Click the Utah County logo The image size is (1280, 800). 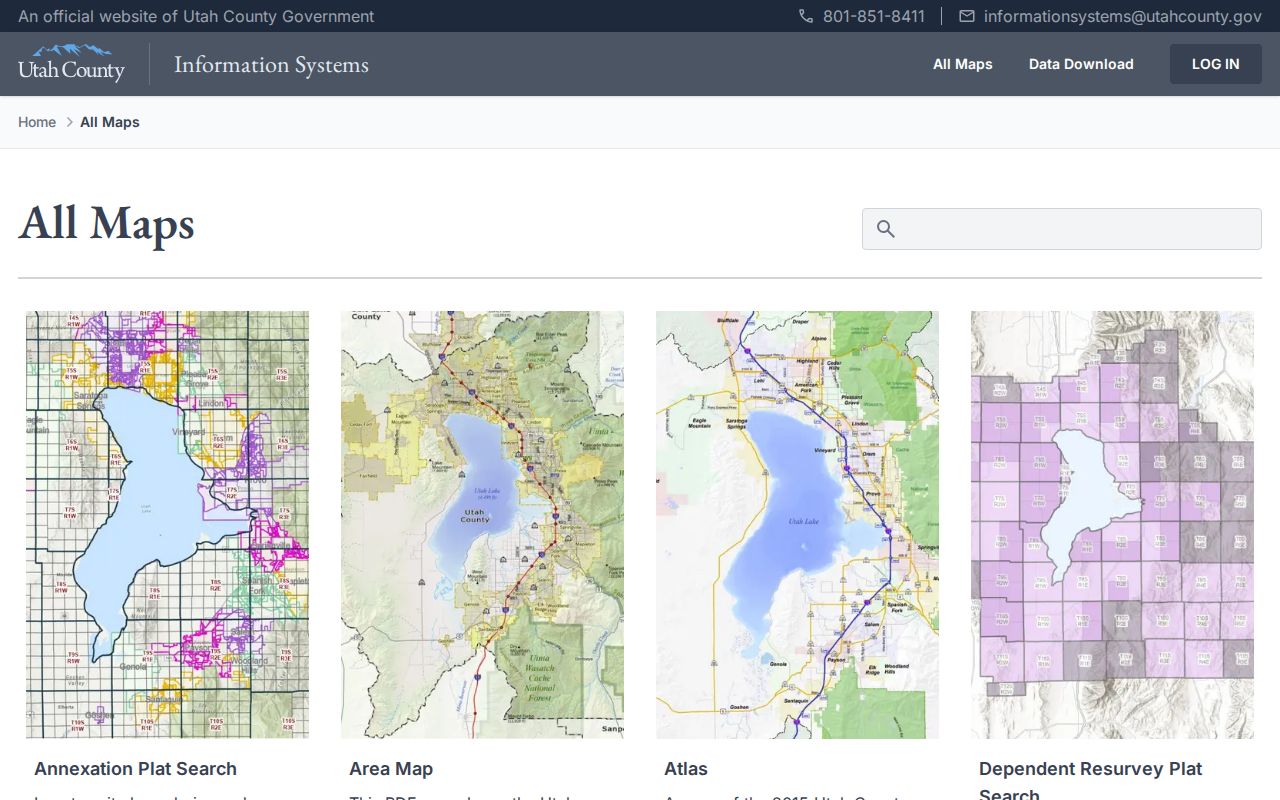72,63
